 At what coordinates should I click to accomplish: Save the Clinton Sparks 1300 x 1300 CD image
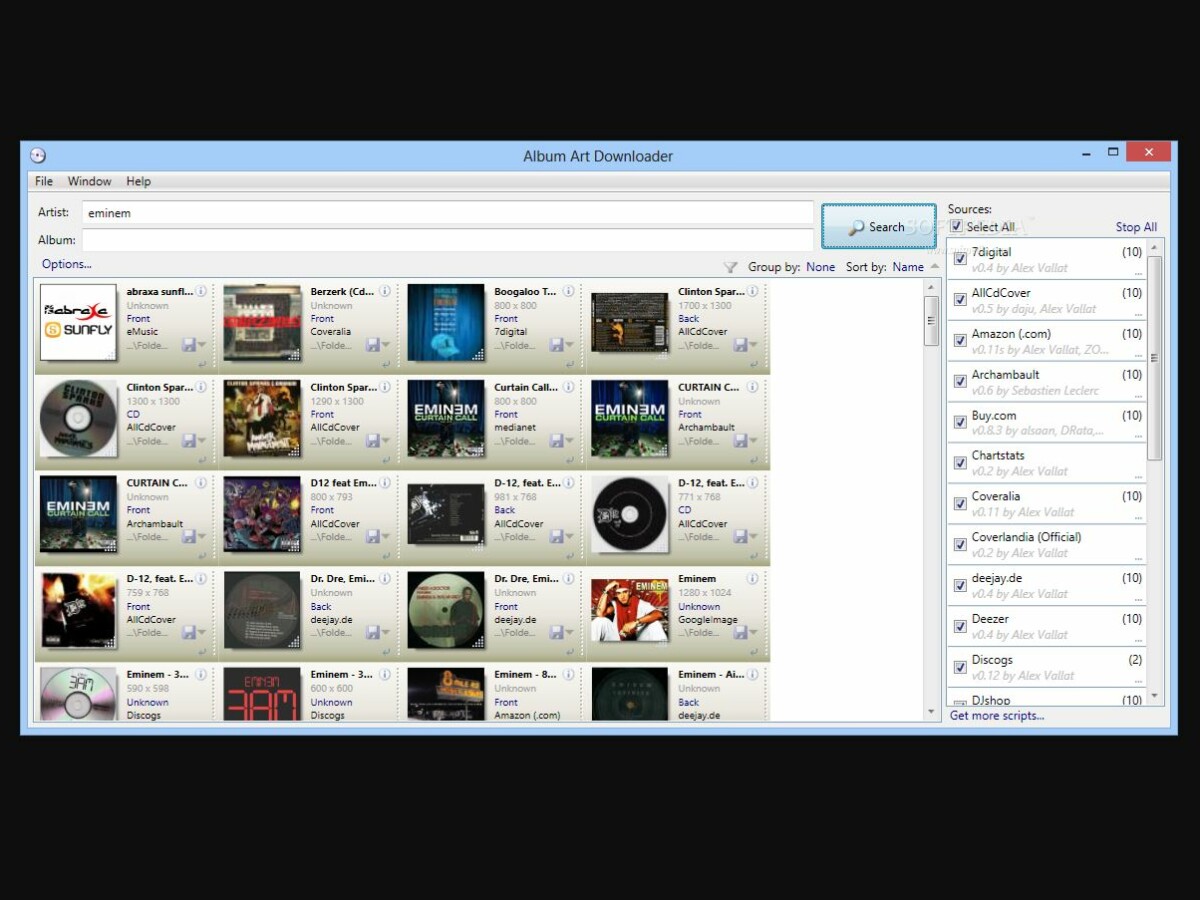click(189, 441)
